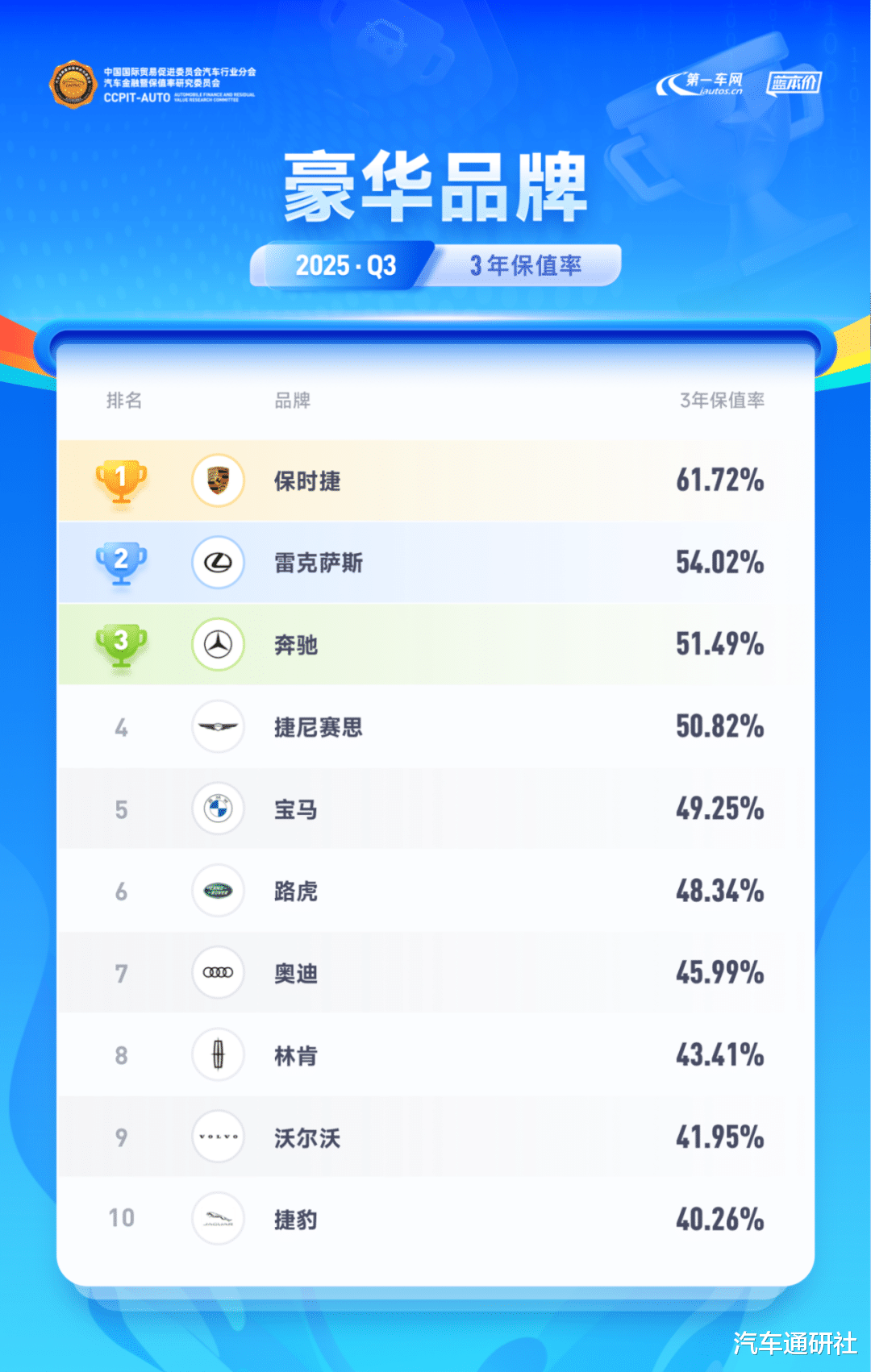Click the blue second-place trophy icon
This screenshot has width=871, height=1372.
coord(121,563)
